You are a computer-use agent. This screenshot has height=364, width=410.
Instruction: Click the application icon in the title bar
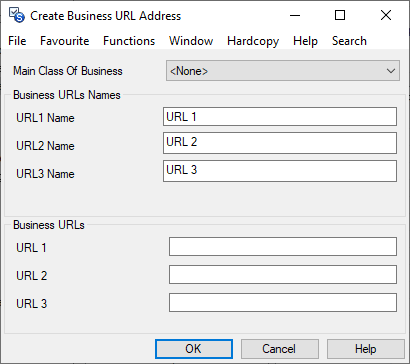pyautogui.click(x=17, y=15)
